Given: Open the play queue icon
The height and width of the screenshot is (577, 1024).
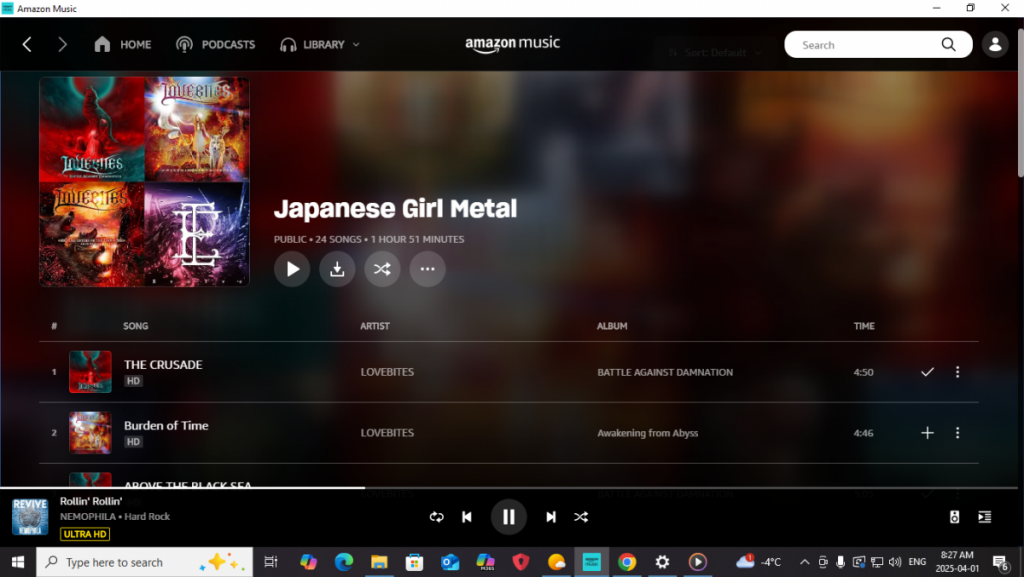Looking at the screenshot, I should (x=984, y=517).
